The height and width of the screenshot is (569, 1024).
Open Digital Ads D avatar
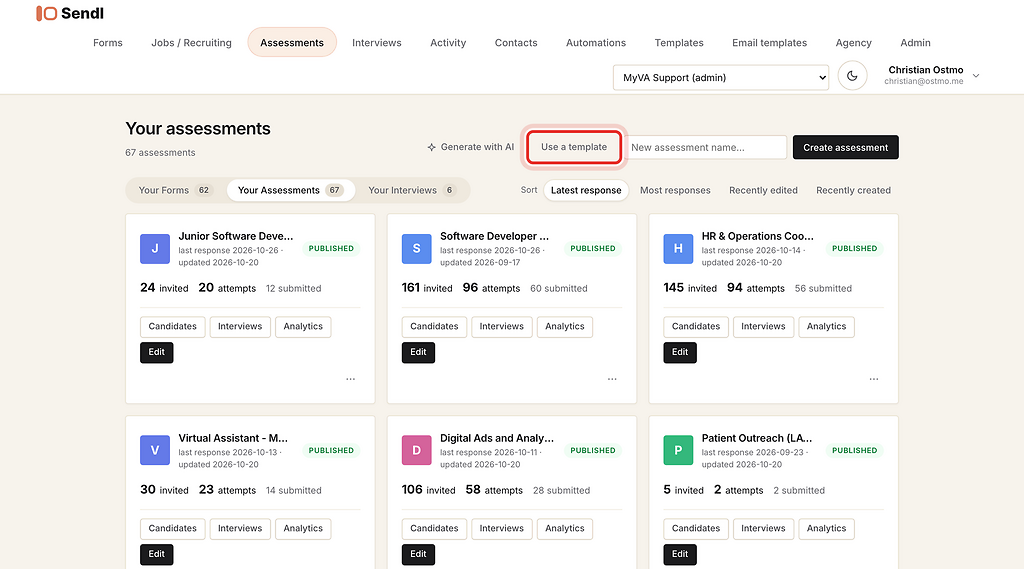click(x=417, y=450)
